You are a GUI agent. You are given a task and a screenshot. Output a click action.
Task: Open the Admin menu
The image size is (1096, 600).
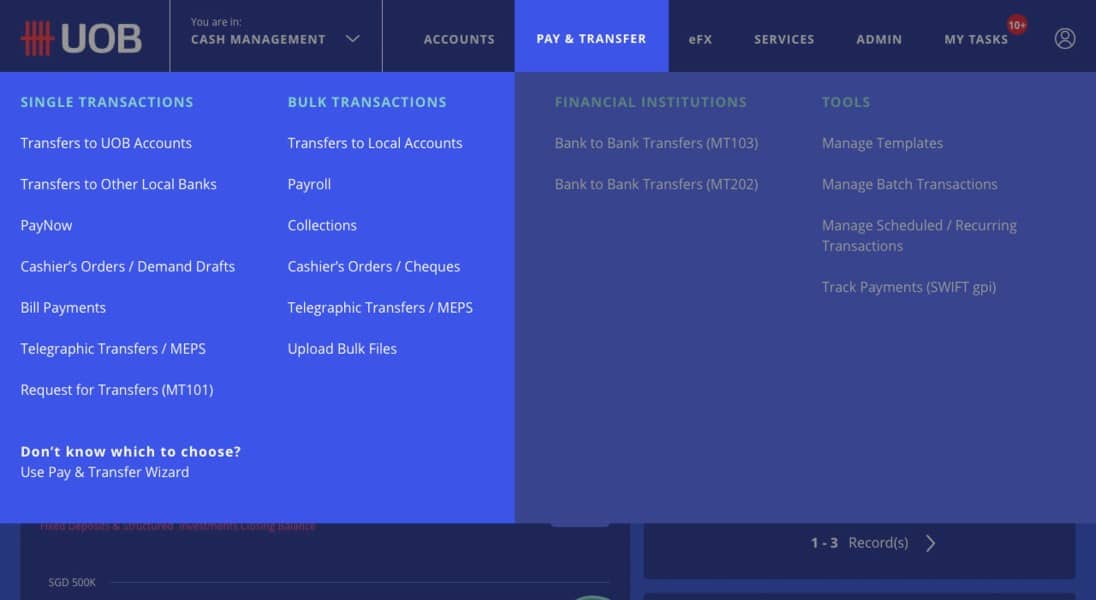[879, 39]
